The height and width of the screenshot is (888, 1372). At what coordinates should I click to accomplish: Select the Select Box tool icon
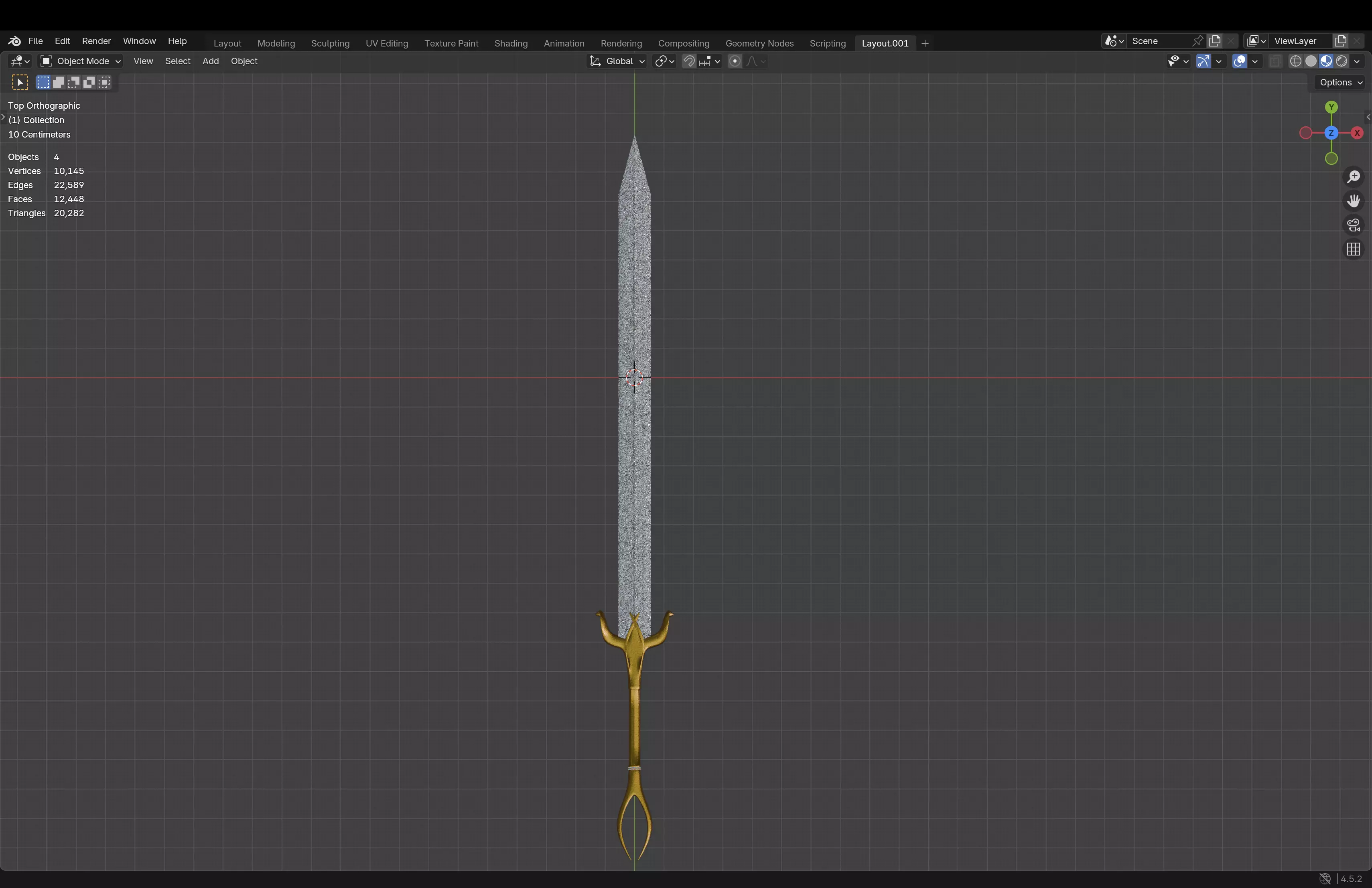pos(20,82)
